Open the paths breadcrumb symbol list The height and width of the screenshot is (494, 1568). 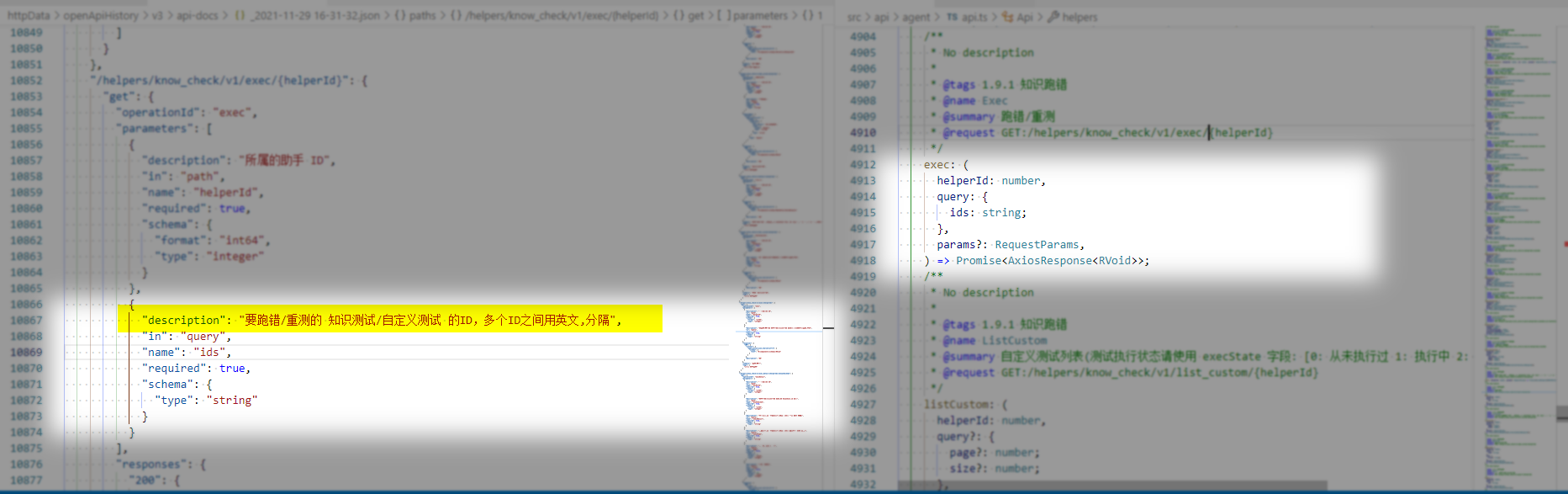(x=422, y=15)
